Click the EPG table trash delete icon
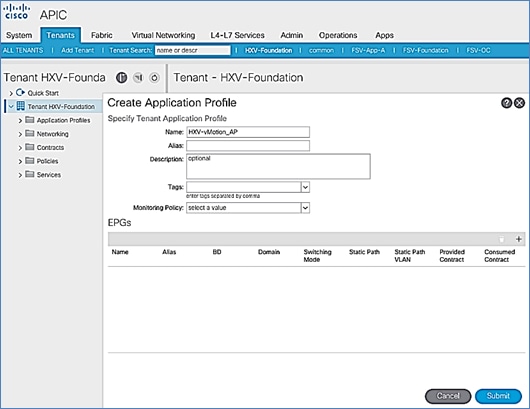 [502, 239]
